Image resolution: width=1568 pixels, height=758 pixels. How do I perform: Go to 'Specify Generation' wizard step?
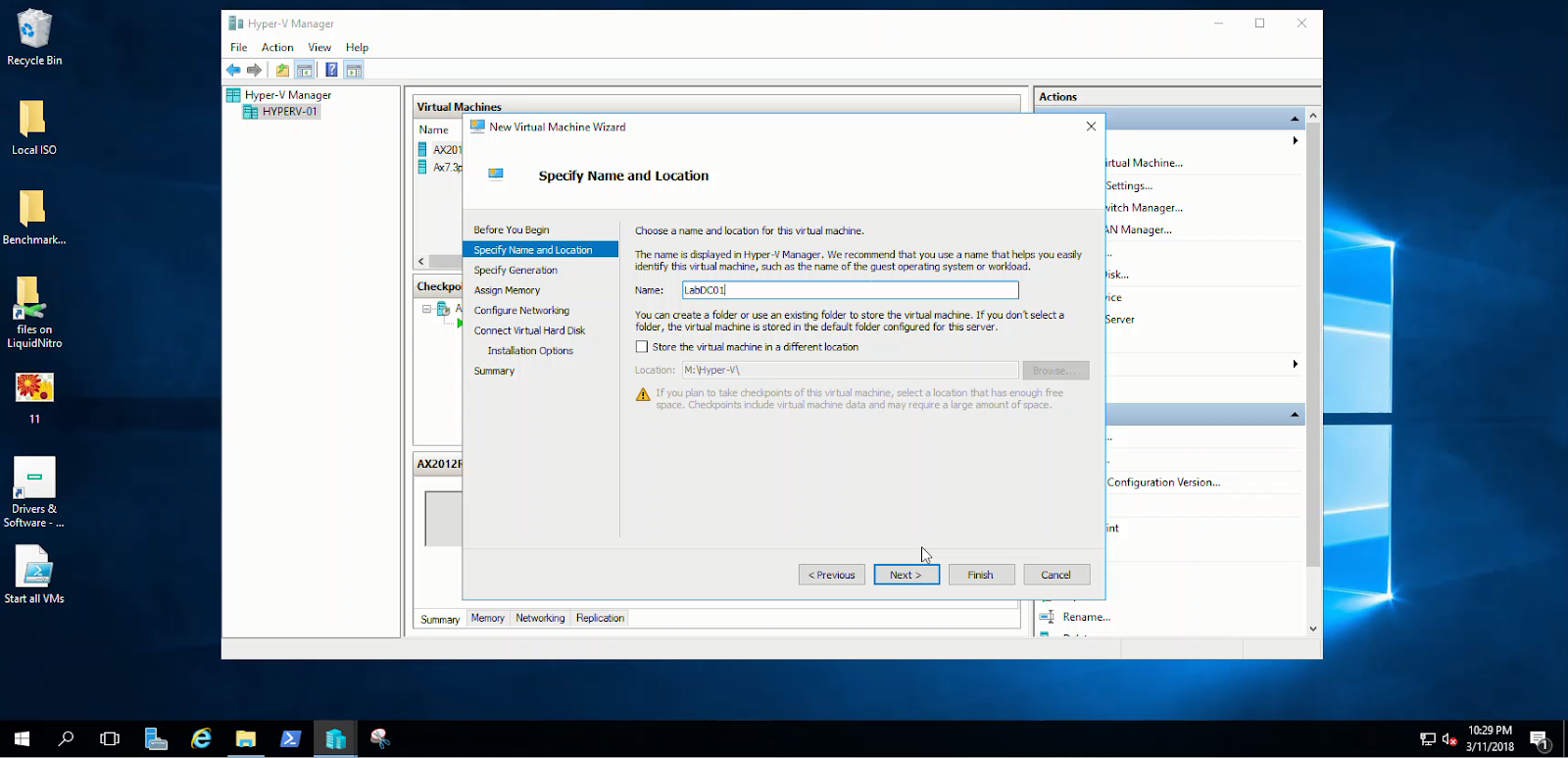(515, 270)
